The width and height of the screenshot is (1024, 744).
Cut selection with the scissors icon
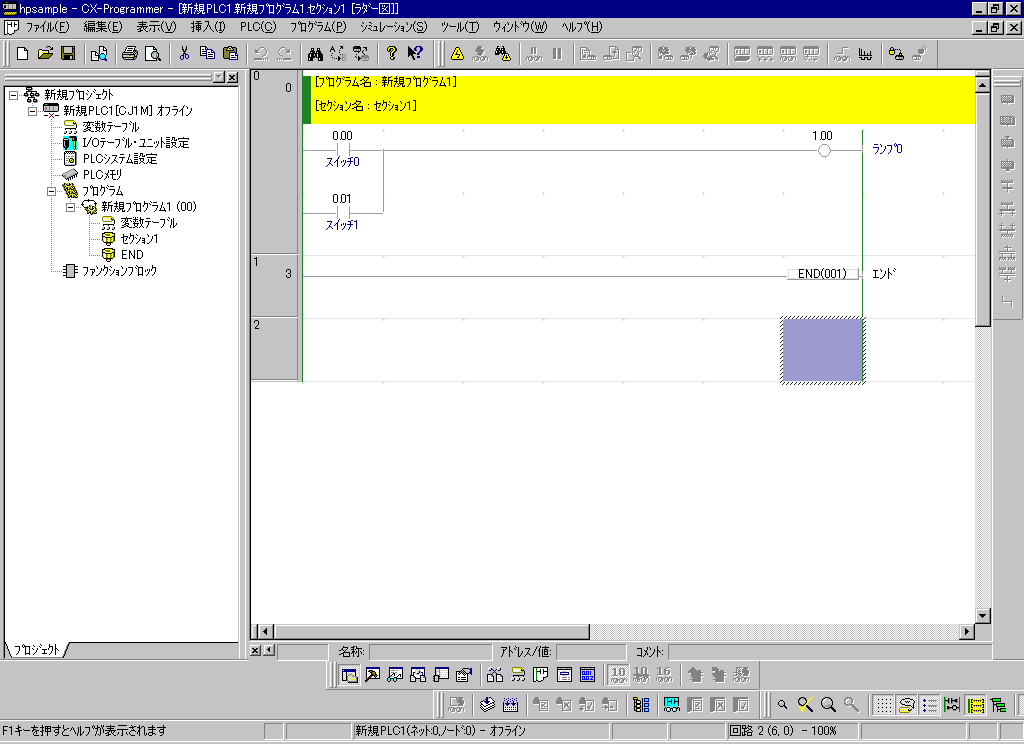point(184,54)
